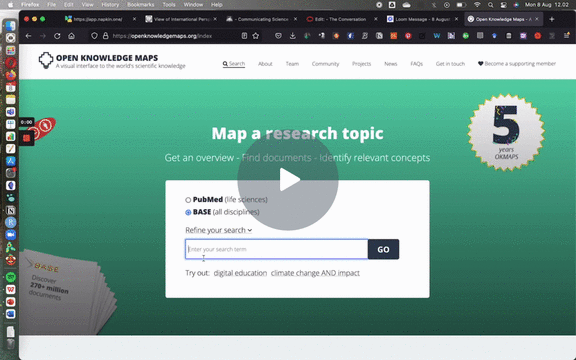Click the red Loom recording stop button
The width and height of the screenshot is (576, 360).
(26, 138)
